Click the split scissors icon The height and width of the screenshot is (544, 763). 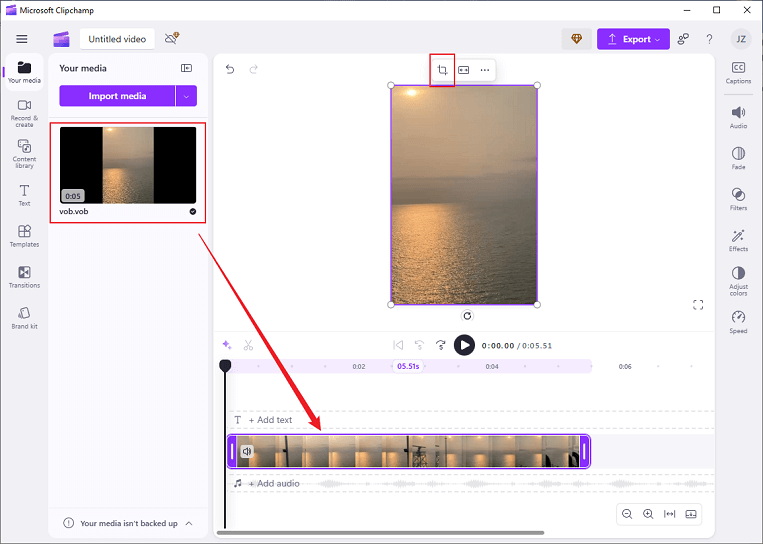(248, 345)
